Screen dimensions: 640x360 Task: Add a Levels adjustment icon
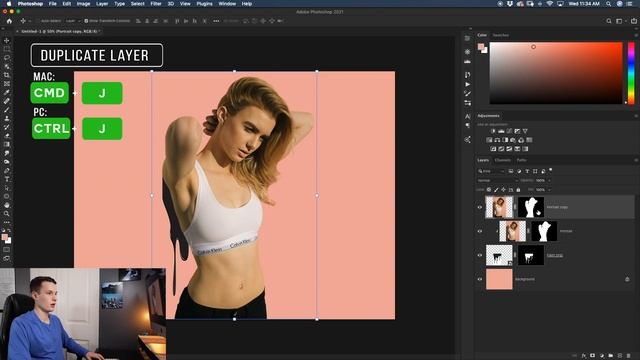tap(501, 131)
